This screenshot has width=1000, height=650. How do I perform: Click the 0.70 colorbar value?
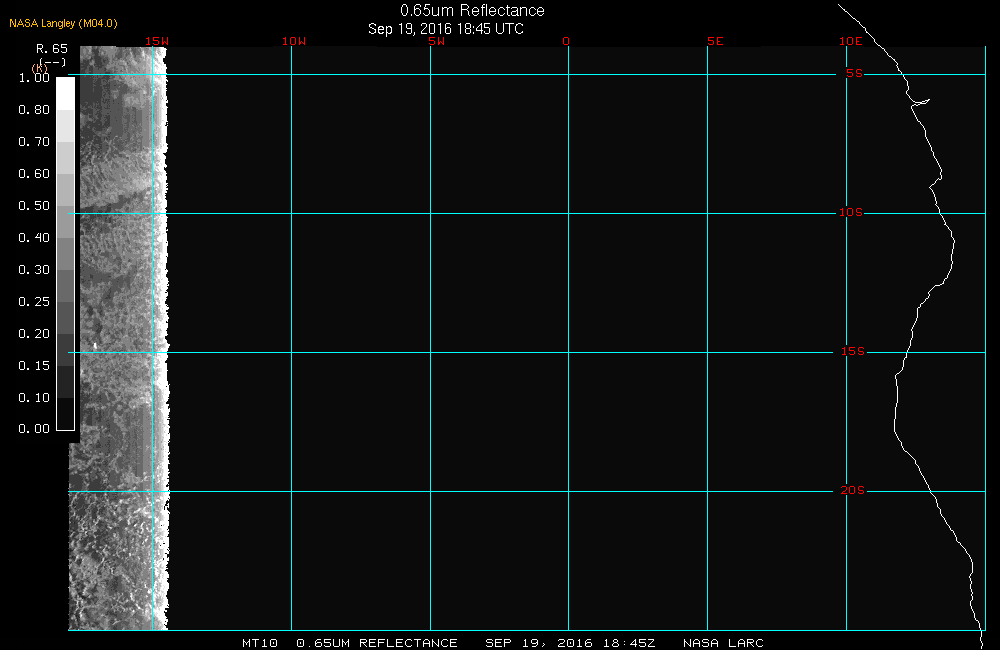click(34, 142)
